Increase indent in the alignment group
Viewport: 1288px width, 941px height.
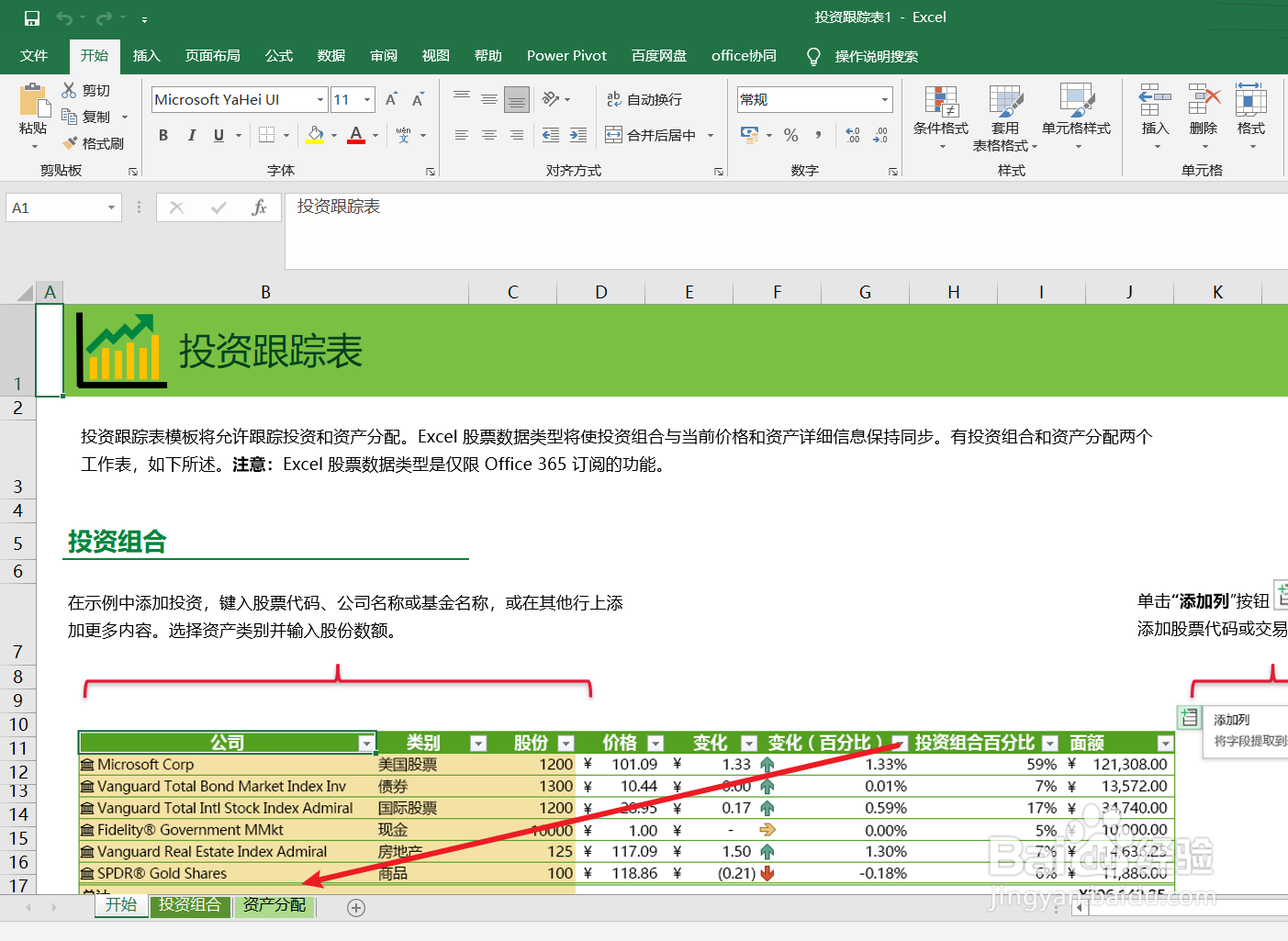tap(578, 135)
